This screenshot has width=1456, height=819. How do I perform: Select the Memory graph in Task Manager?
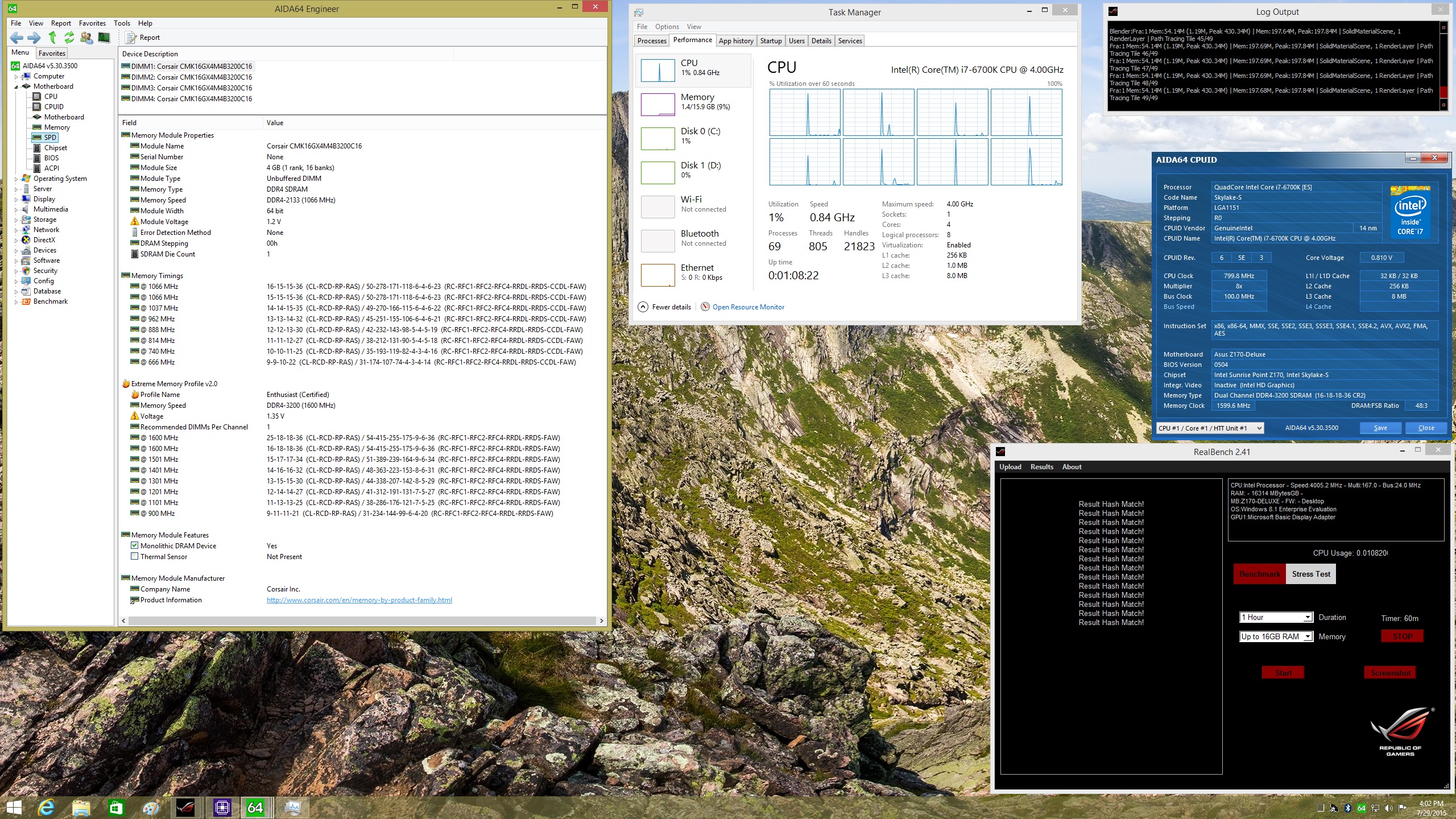click(658, 105)
